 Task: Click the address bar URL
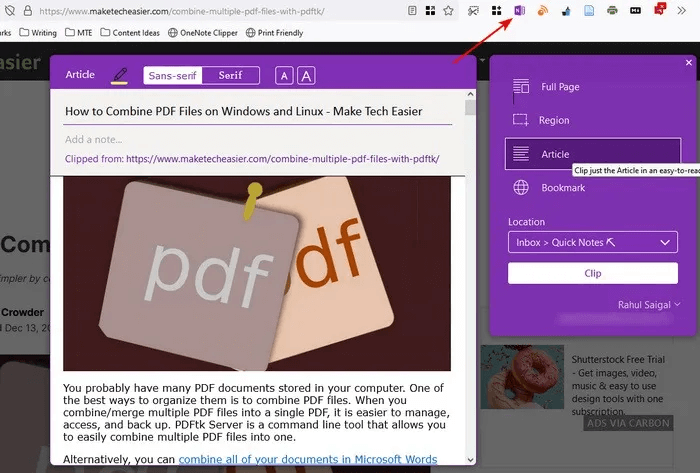182,11
